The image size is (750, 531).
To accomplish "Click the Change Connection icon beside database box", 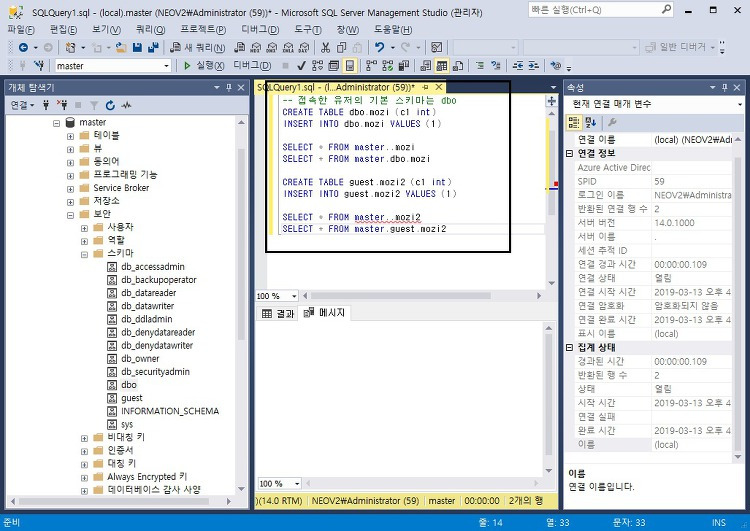I will pyautogui.click(x=39, y=65).
